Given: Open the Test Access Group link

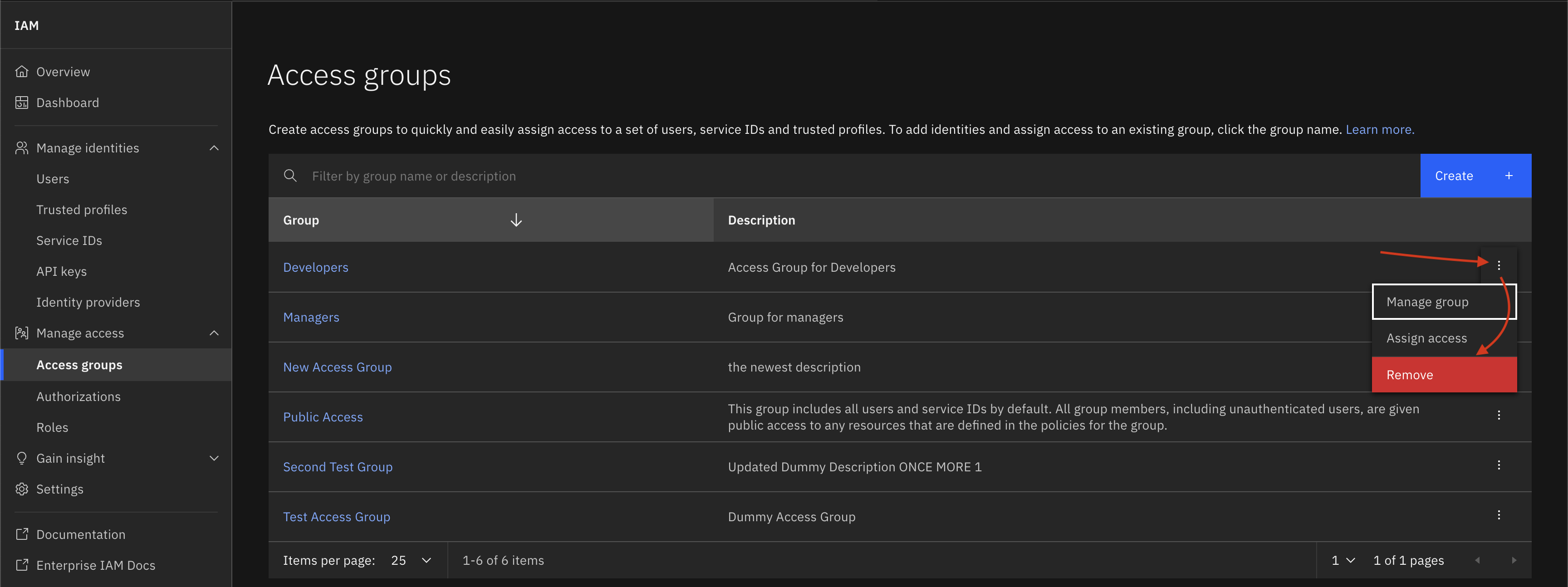Looking at the screenshot, I should click(x=337, y=516).
